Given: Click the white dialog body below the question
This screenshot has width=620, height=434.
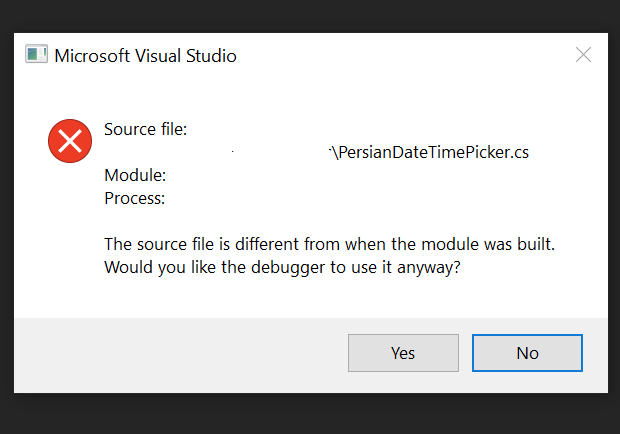Looking at the screenshot, I should 311,298.
